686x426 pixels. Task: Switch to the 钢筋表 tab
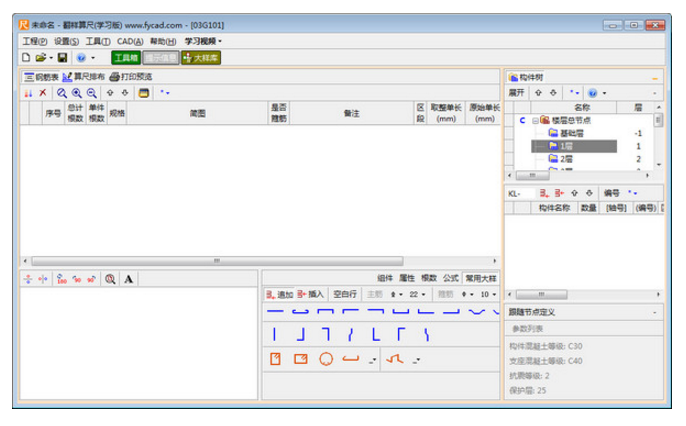42,77
